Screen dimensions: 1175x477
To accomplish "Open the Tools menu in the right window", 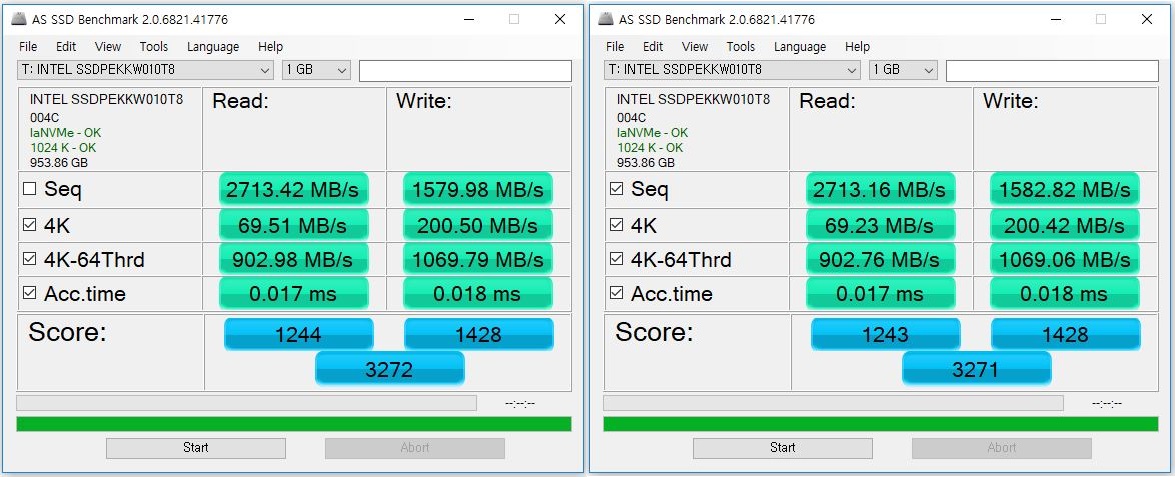I will pyautogui.click(x=740, y=46).
